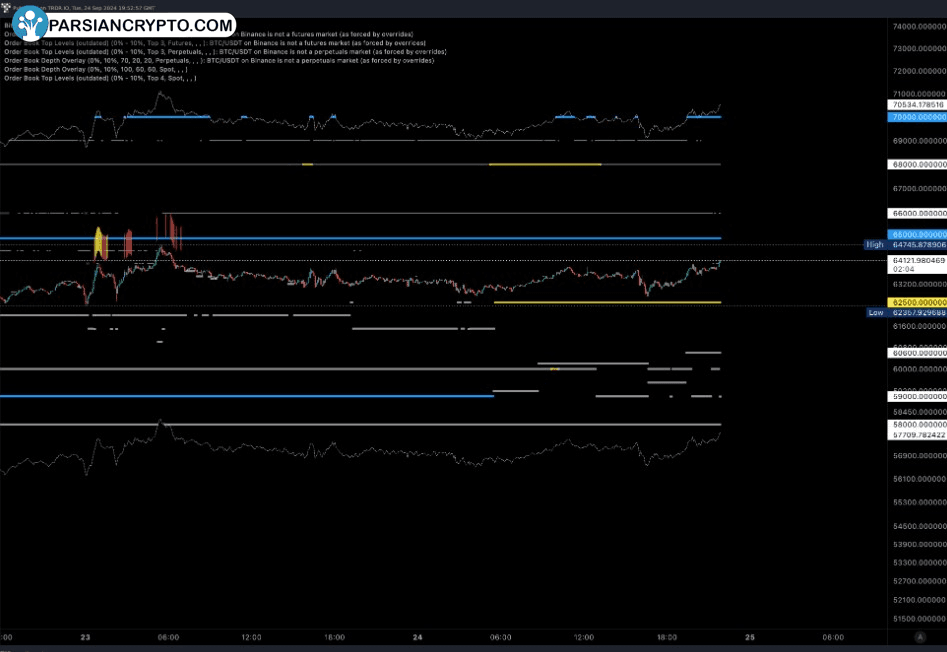Select the Order Book Top Levels Top 4 Spot legend
The width and height of the screenshot is (947, 652).
[x=100, y=78]
